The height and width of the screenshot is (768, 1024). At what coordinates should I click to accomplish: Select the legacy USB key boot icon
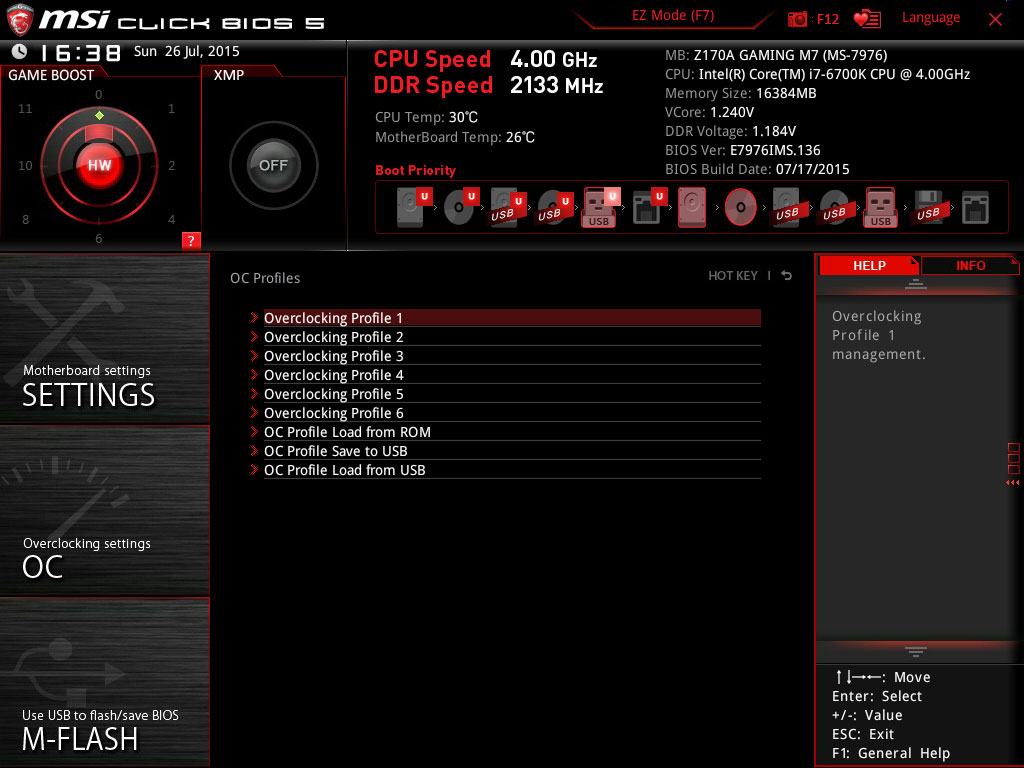(880, 207)
